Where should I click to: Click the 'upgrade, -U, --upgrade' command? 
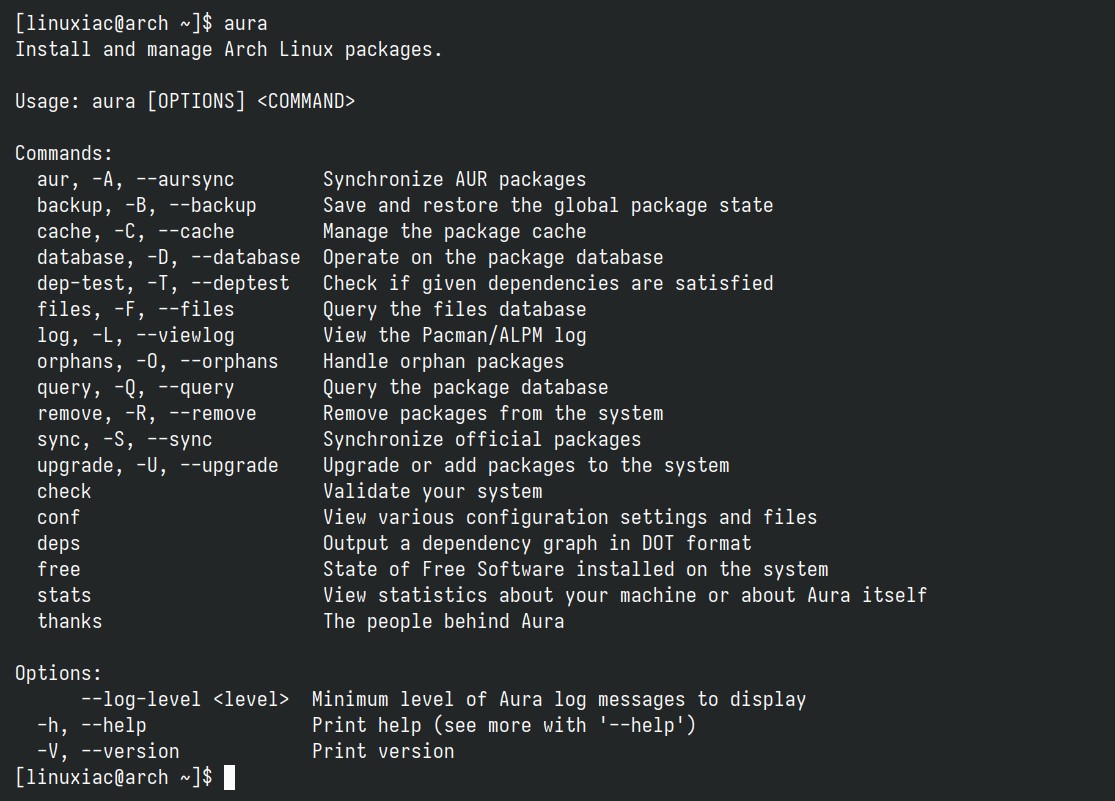click(157, 465)
